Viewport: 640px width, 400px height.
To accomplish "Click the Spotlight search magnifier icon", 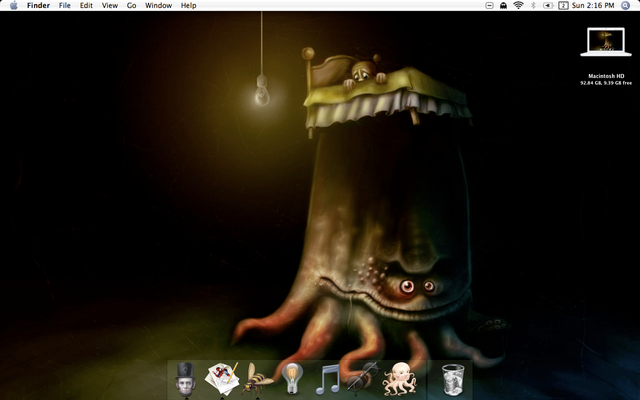I will (625, 6).
